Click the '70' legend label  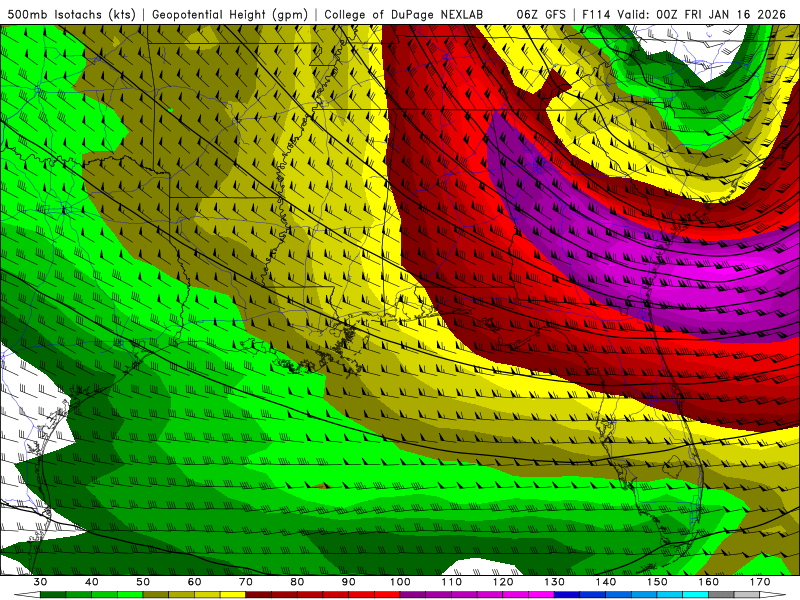[x=246, y=582]
